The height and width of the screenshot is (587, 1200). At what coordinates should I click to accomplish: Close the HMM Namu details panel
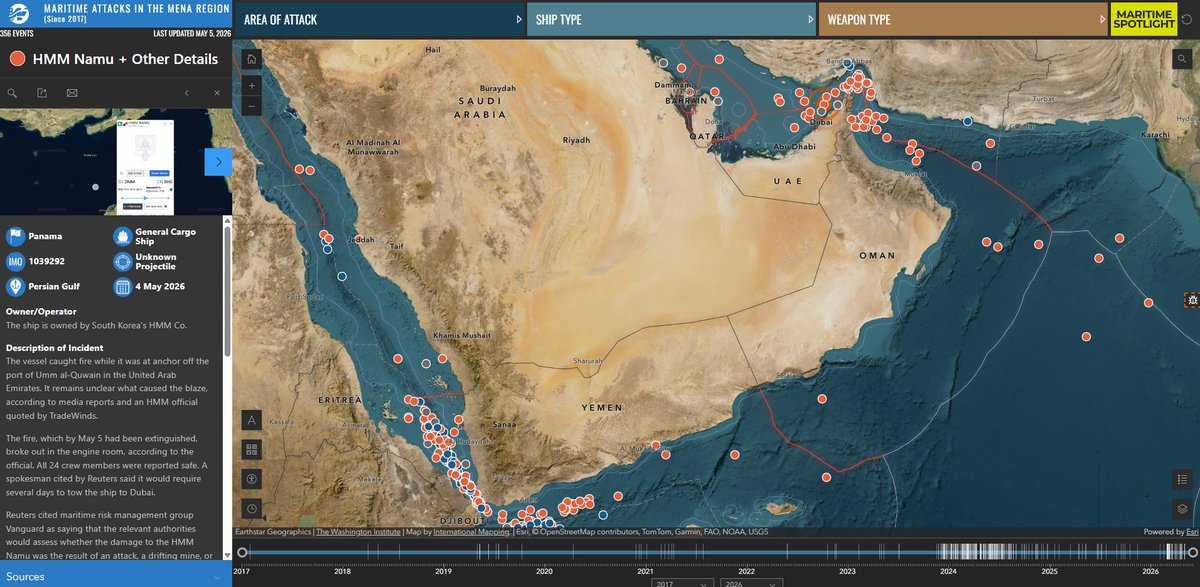coord(217,93)
